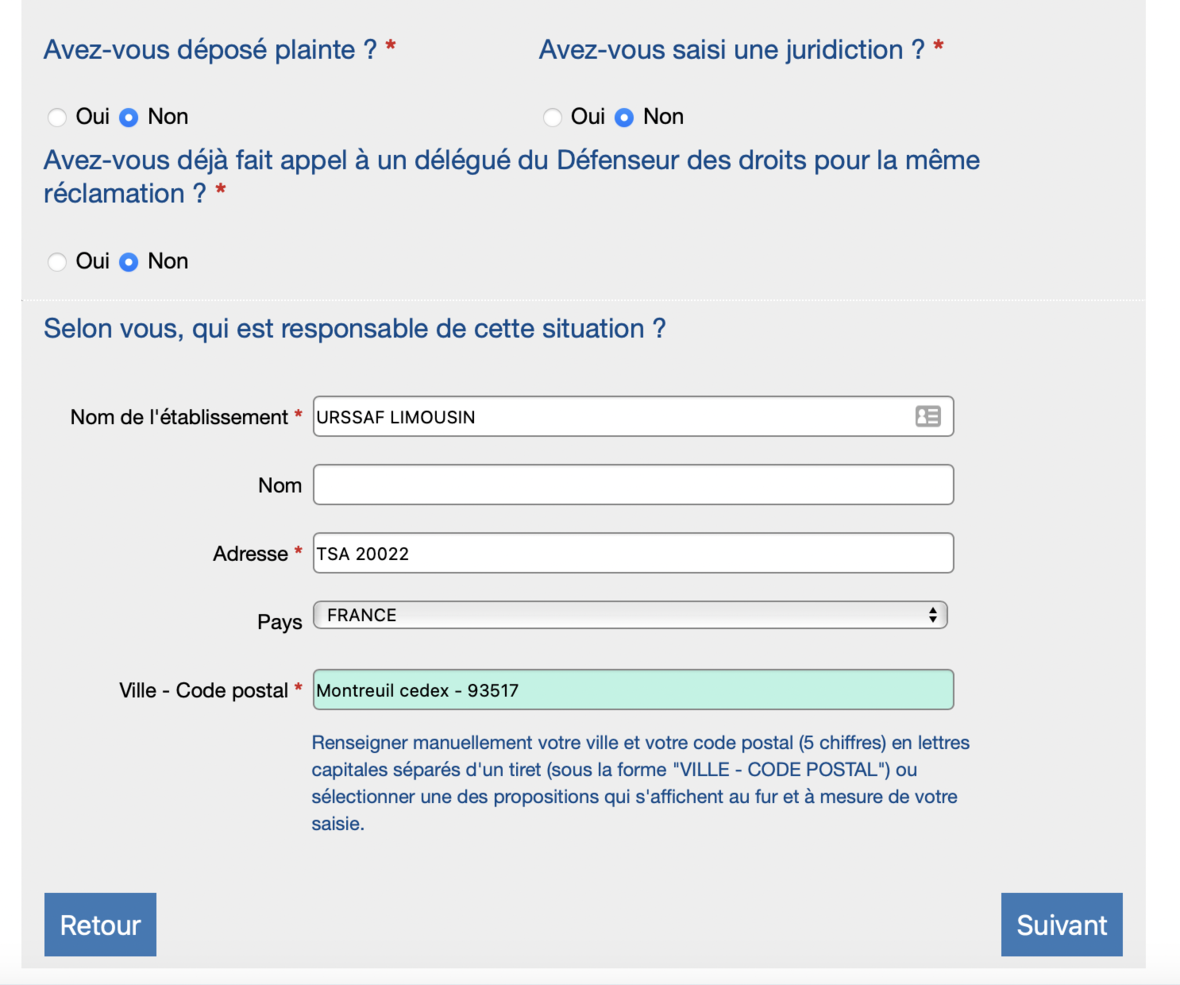Click the Adresse label
Image resolution: width=1180 pixels, height=985 pixels.
[250, 554]
